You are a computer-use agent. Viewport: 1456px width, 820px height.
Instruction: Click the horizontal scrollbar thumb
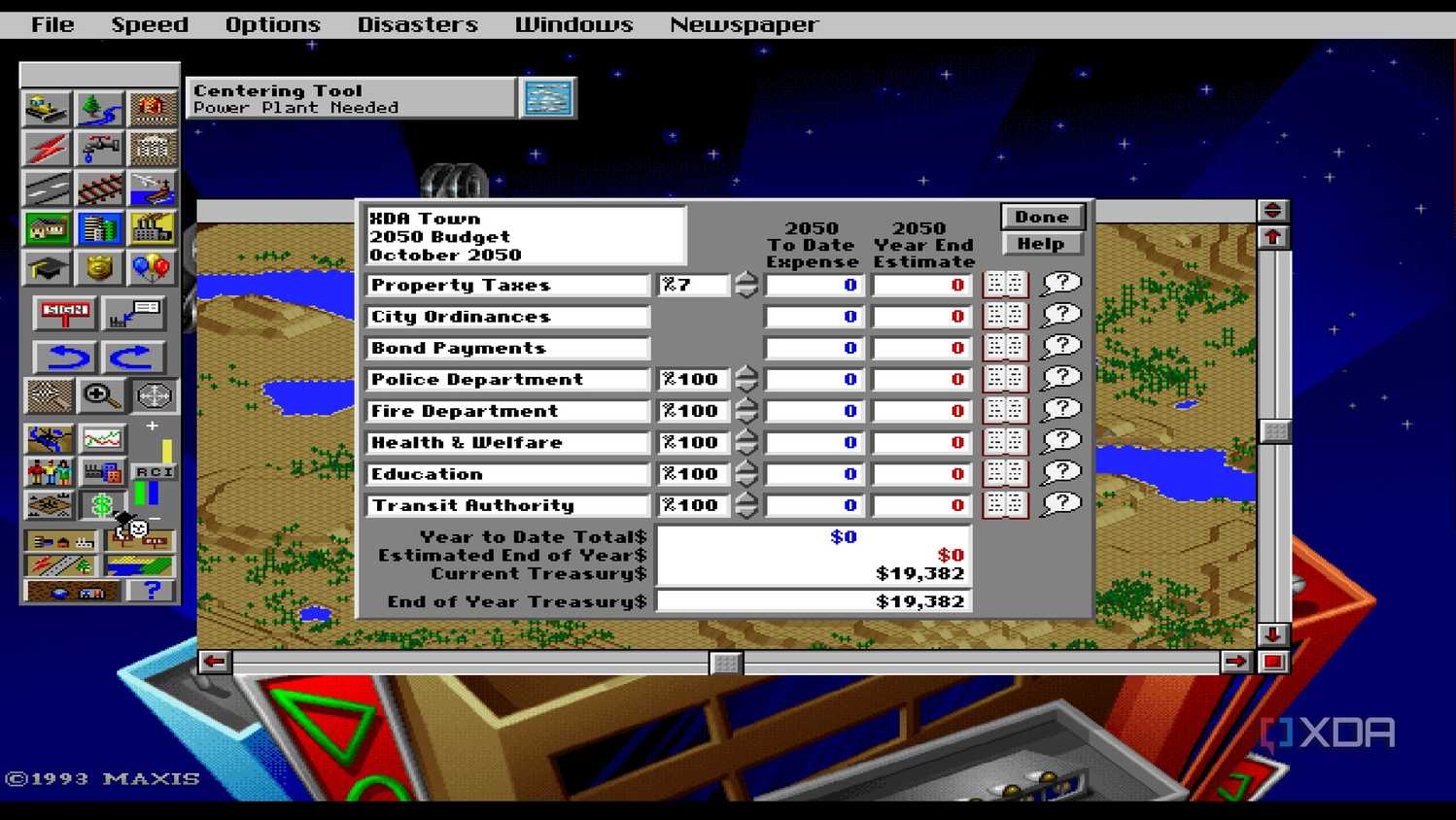click(726, 663)
